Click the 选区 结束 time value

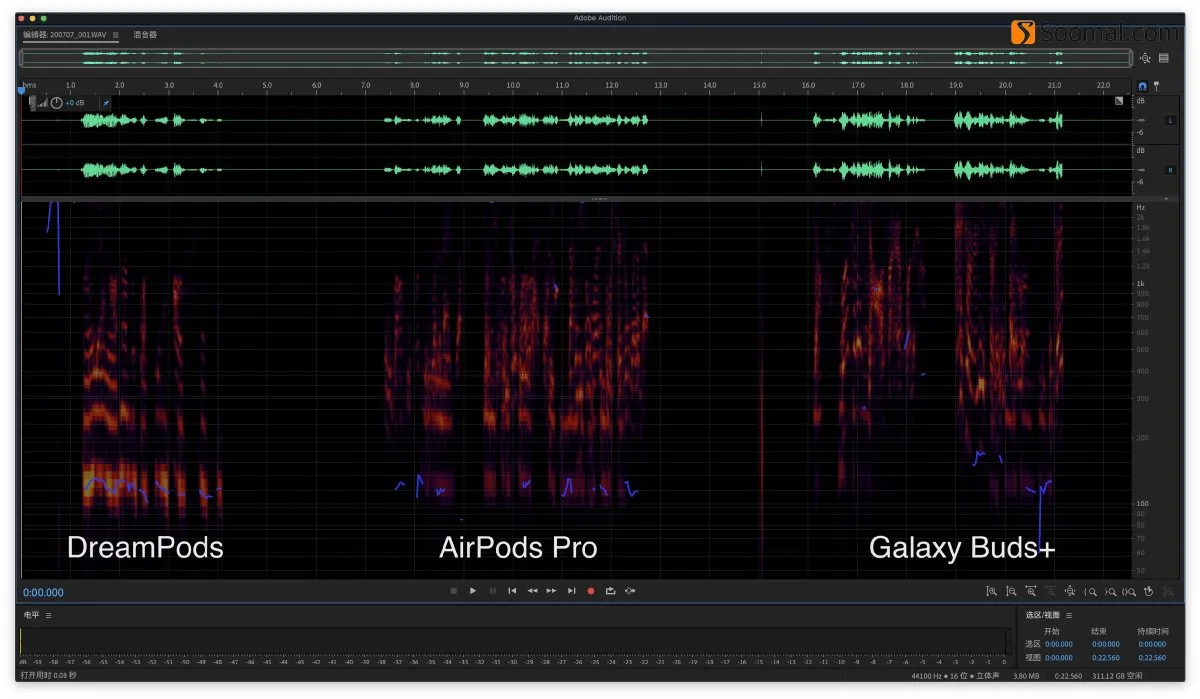point(1106,644)
